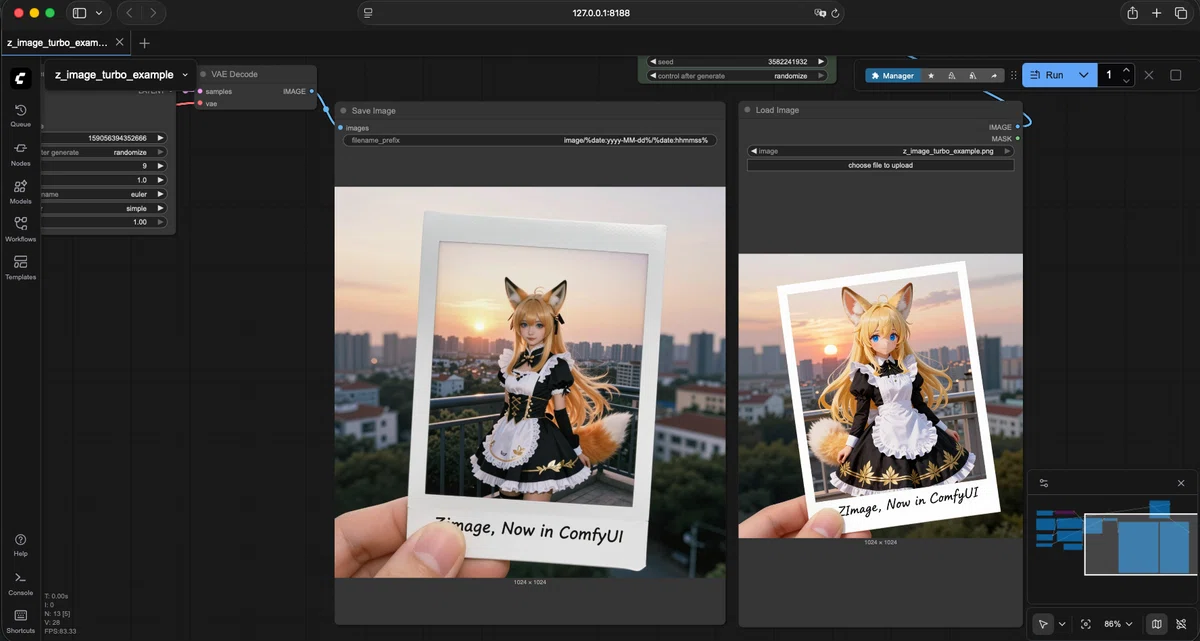Click the filename_prefix input field

[x=530, y=141]
